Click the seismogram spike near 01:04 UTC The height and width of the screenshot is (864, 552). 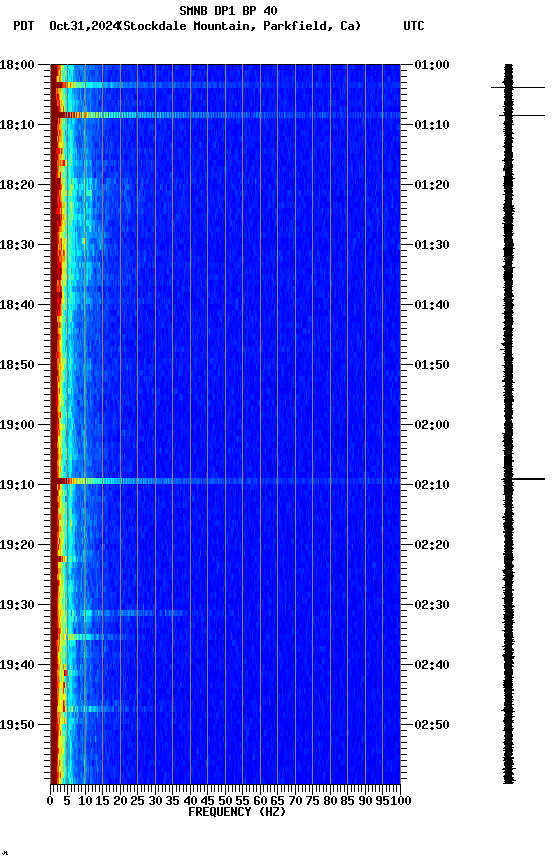click(518, 87)
